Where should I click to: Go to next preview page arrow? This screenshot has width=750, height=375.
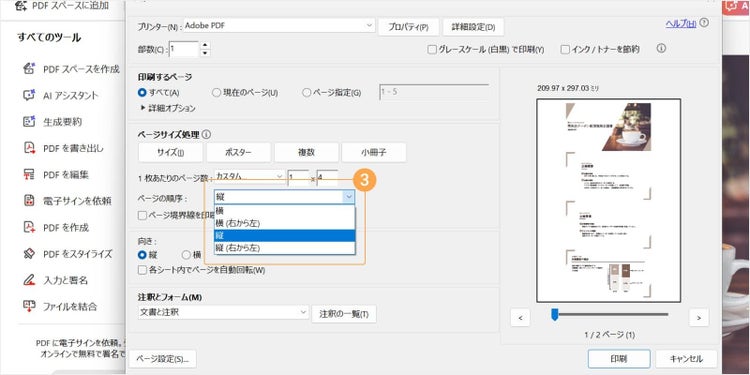pyautogui.click(x=699, y=317)
